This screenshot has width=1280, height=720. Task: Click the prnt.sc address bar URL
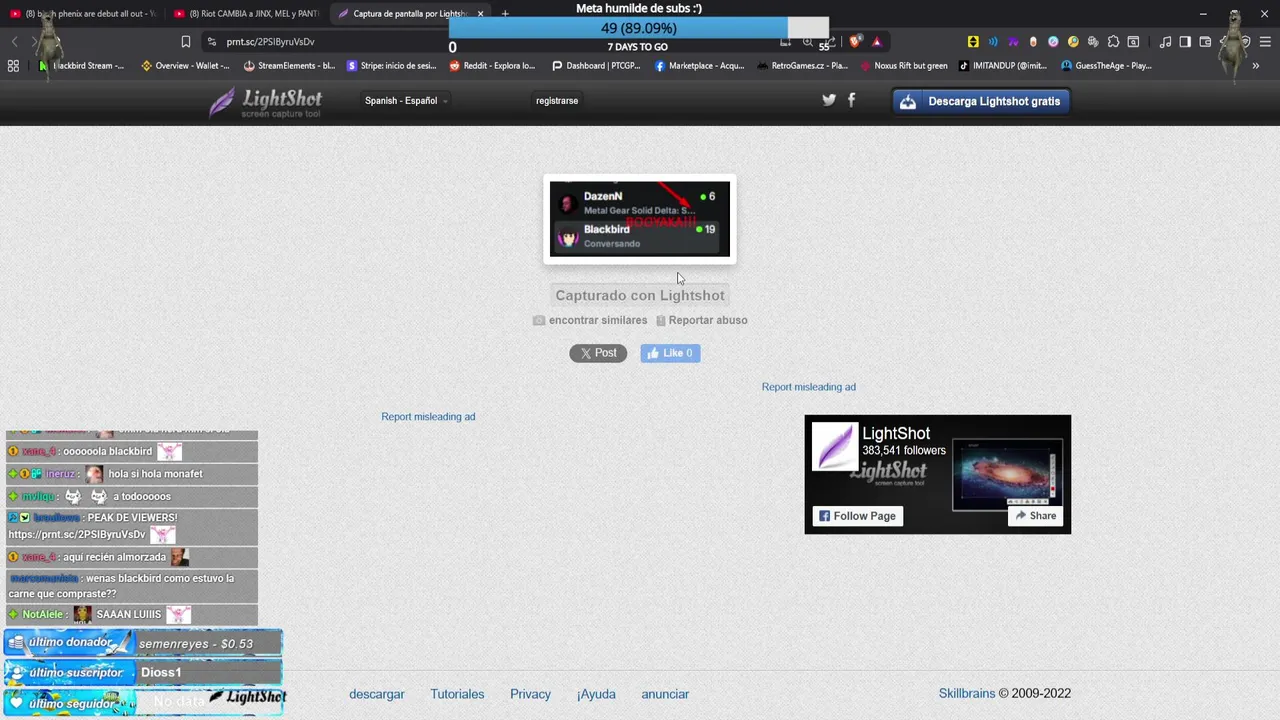pos(270,42)
